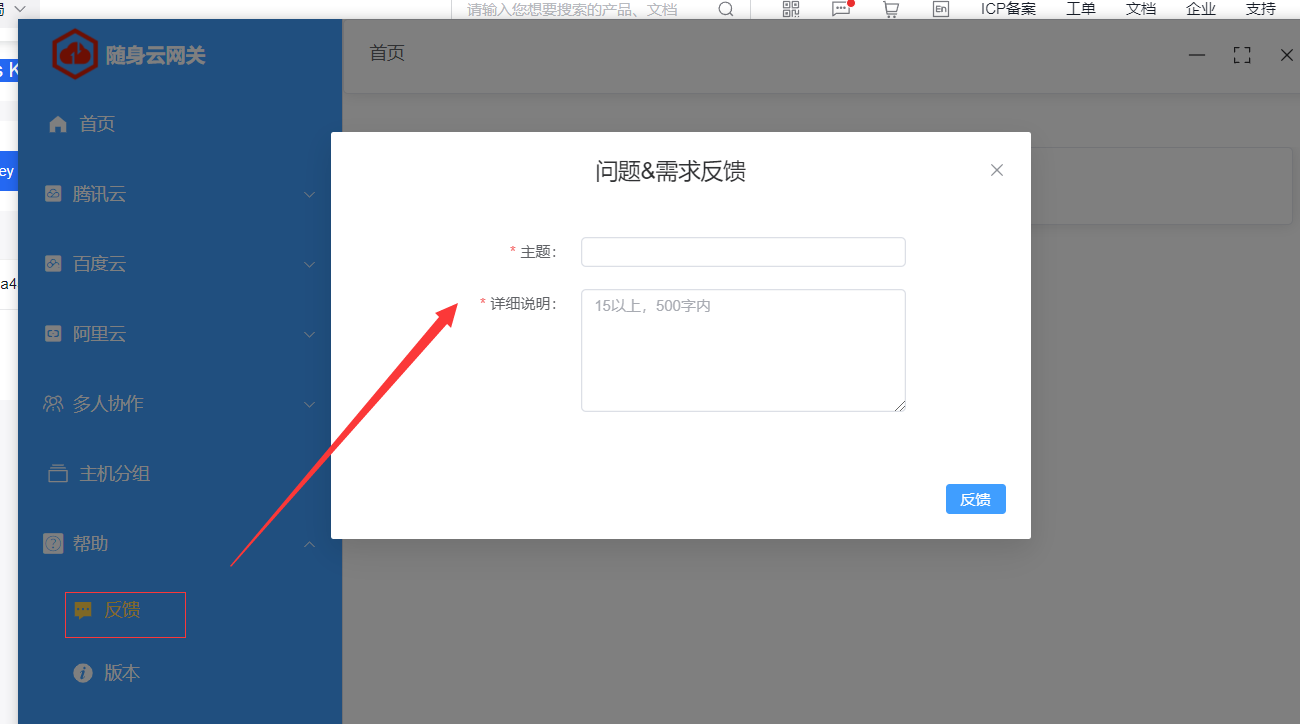The image size is (1300, 724).
Task: Click the 阿里云 icon in the sidebar
Action: (x=53, y=334)
